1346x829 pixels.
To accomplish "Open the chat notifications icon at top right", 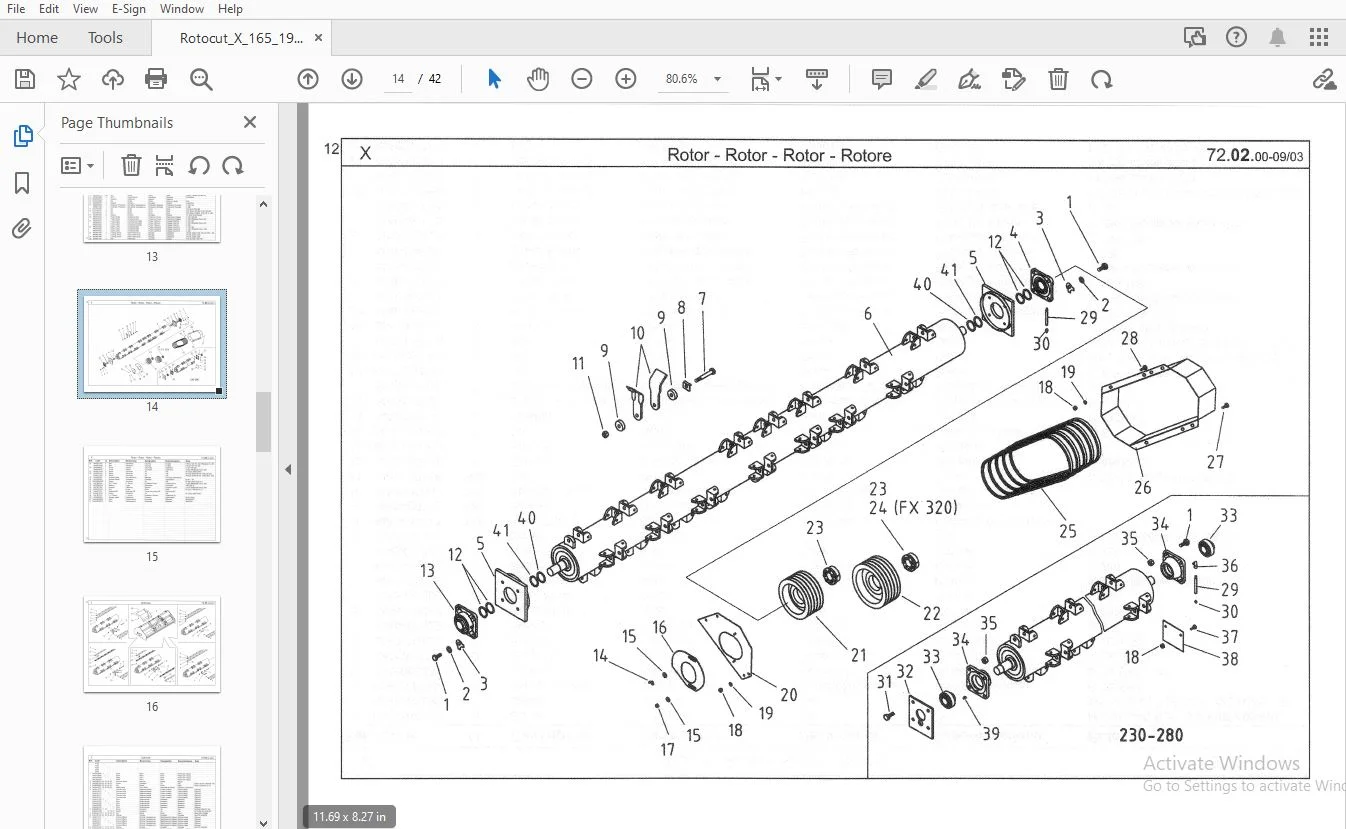I will point(1195,38).
